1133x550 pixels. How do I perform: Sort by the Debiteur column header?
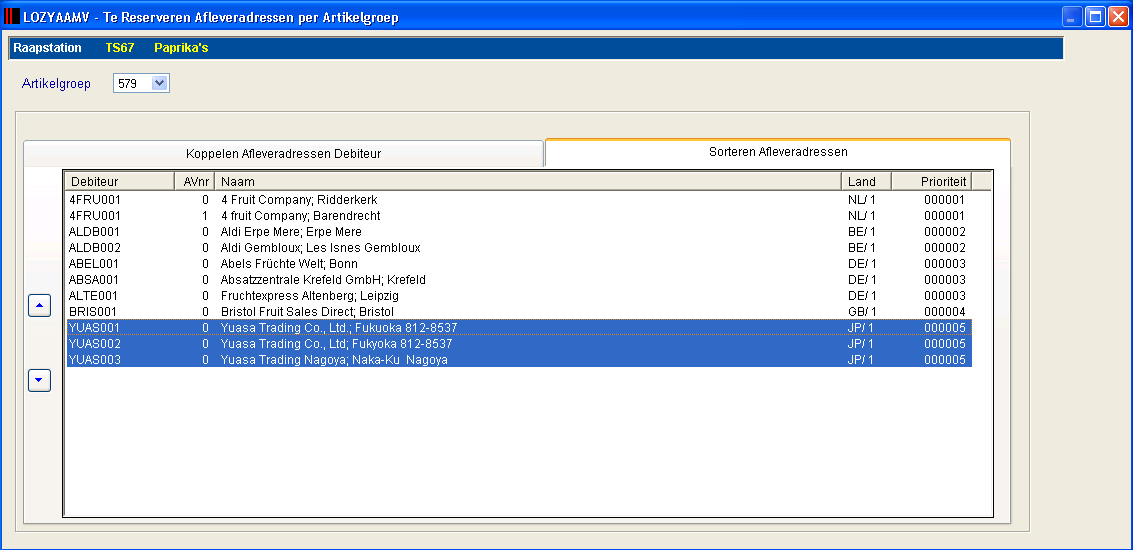coord(120,181)
